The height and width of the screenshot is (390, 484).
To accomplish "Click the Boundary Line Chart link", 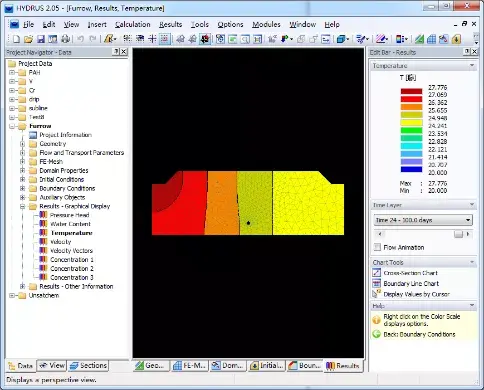I will pyautogui.click(x=411, y=284).
